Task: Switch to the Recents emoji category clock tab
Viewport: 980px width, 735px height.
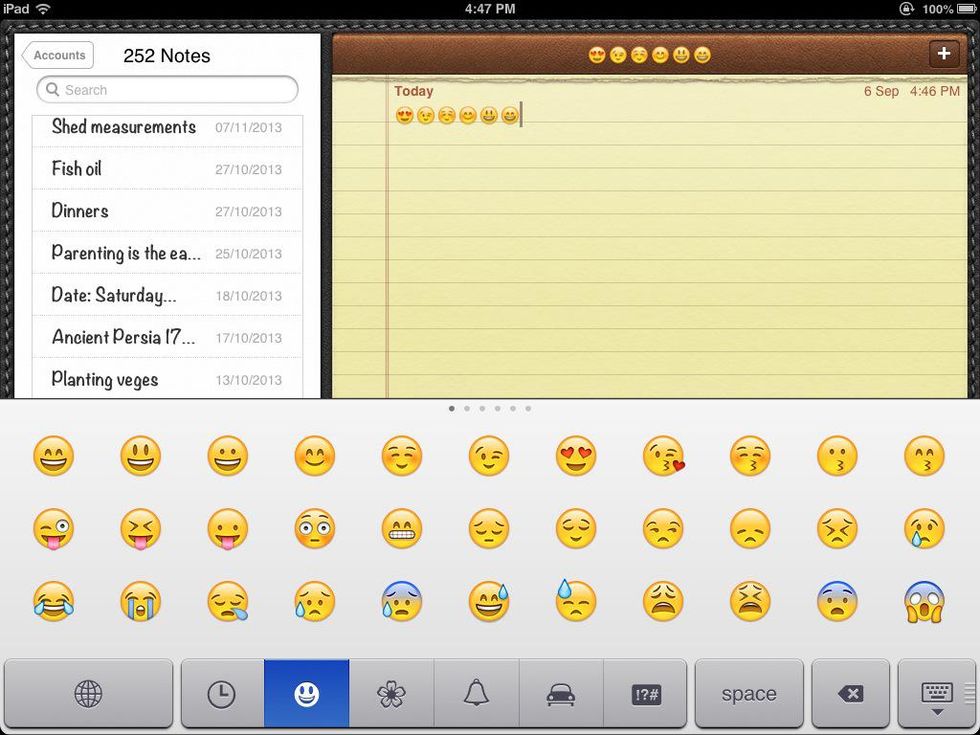Action: [x=221, y=693]
